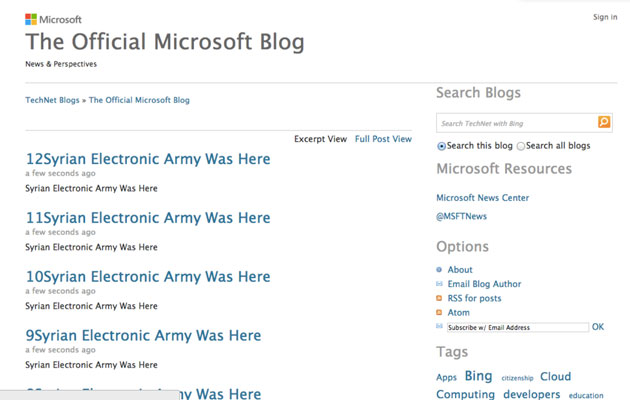The image size is (630, 400).
Task: Open the '12Syrian Electronic Army Was Here' post
Action: pos(148,159)
